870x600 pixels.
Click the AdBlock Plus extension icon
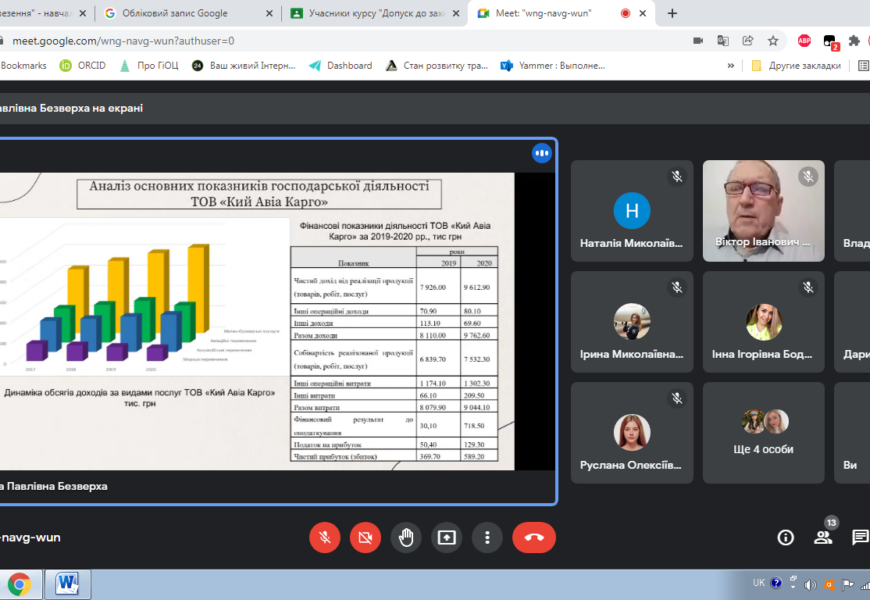coord(804,41)
